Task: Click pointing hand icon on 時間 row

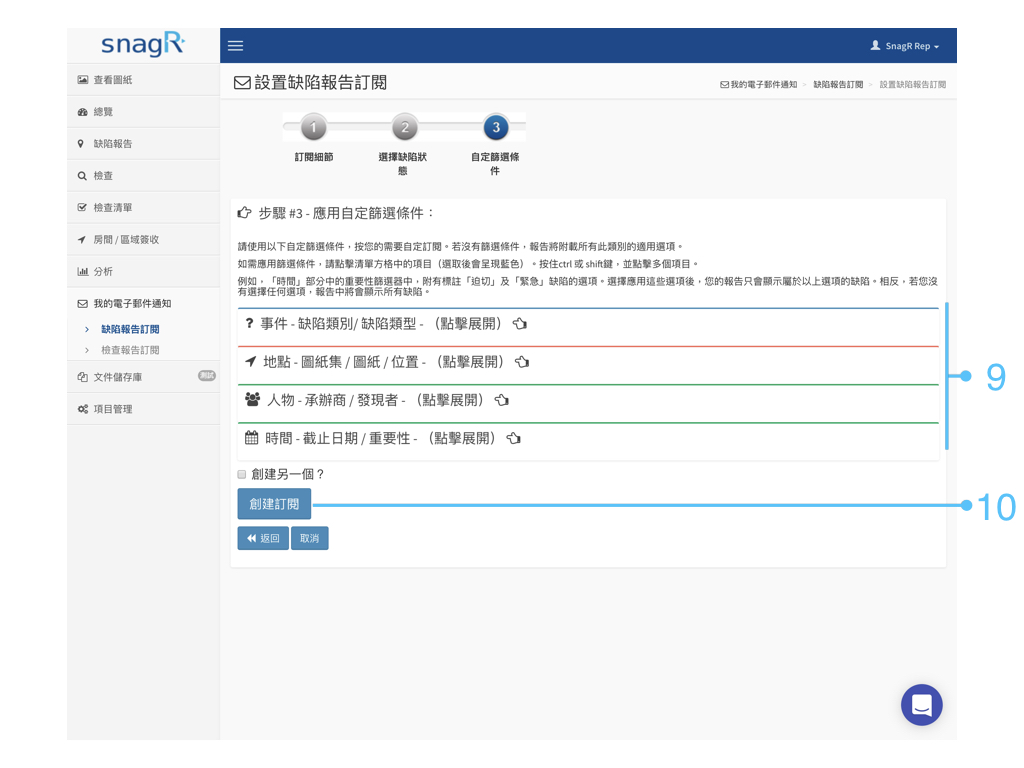Action: click(514, 438)
